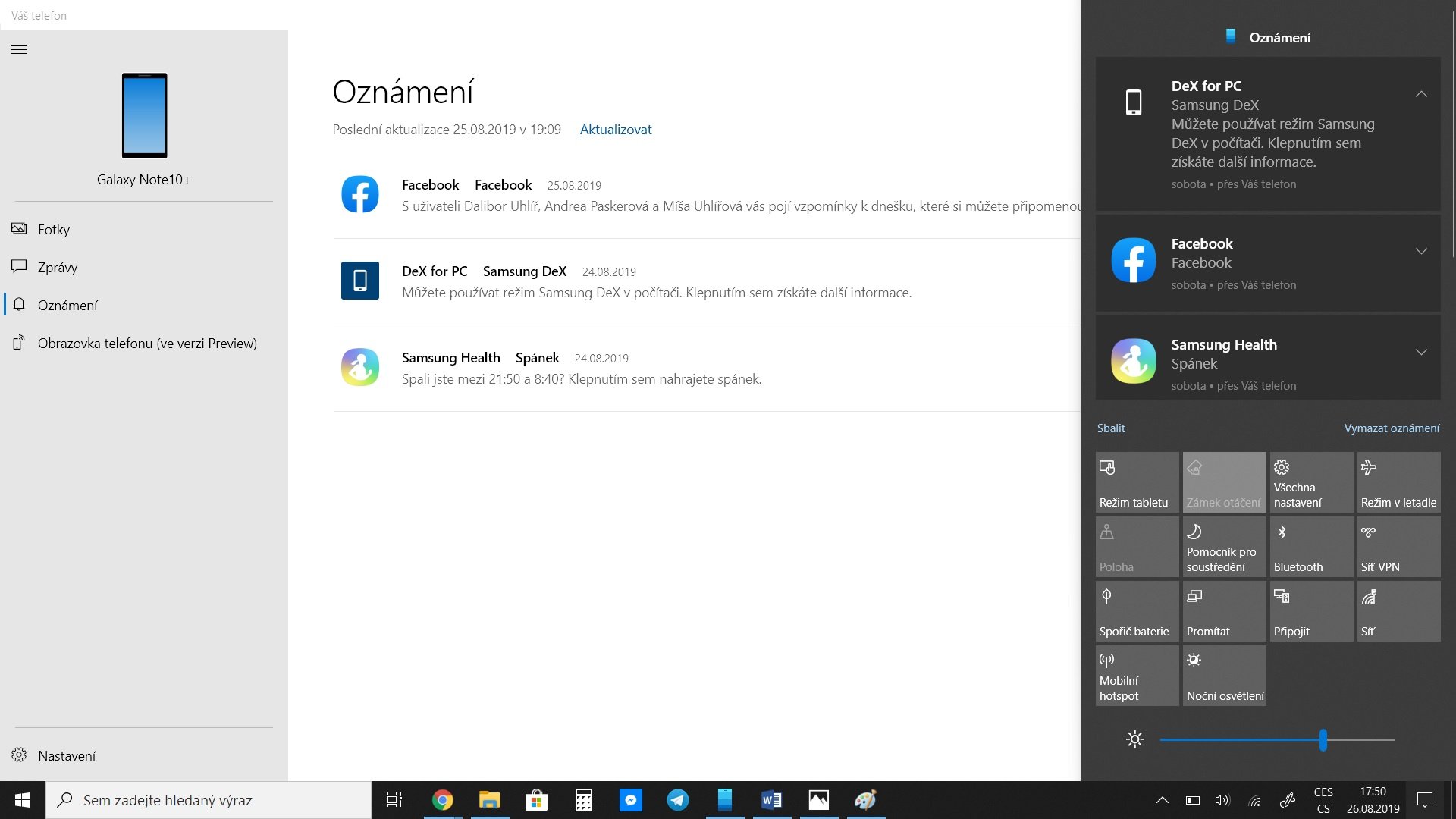The image size is (1456, 819).
Task: Click the phone icon of DeX for PC card
Action: (x=1134, y=102)
